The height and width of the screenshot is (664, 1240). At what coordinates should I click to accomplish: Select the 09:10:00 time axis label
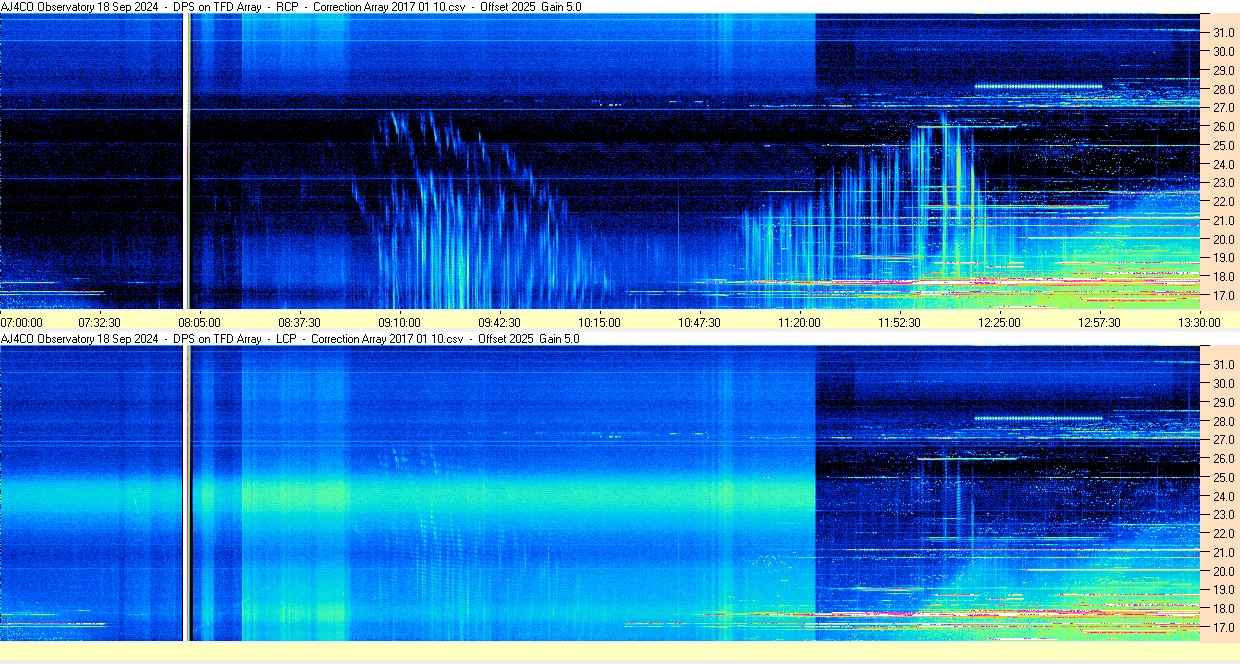click(399, 322)
